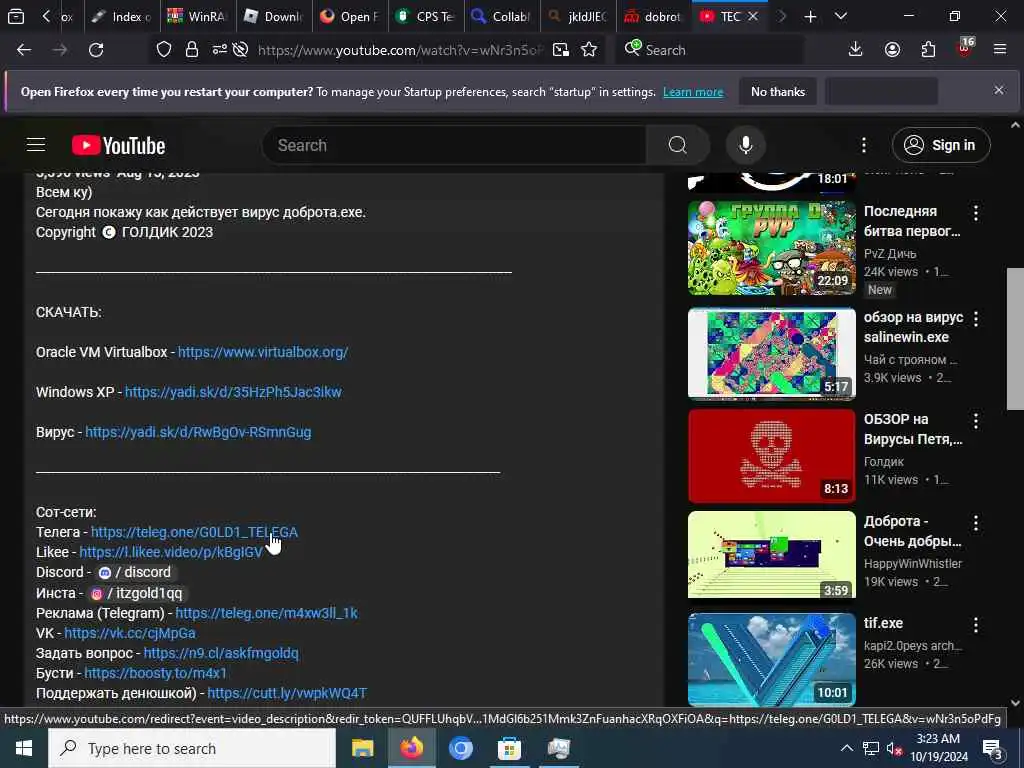Open the Firefox View icon
1024x768 pixels.
[x=16, y=16]
